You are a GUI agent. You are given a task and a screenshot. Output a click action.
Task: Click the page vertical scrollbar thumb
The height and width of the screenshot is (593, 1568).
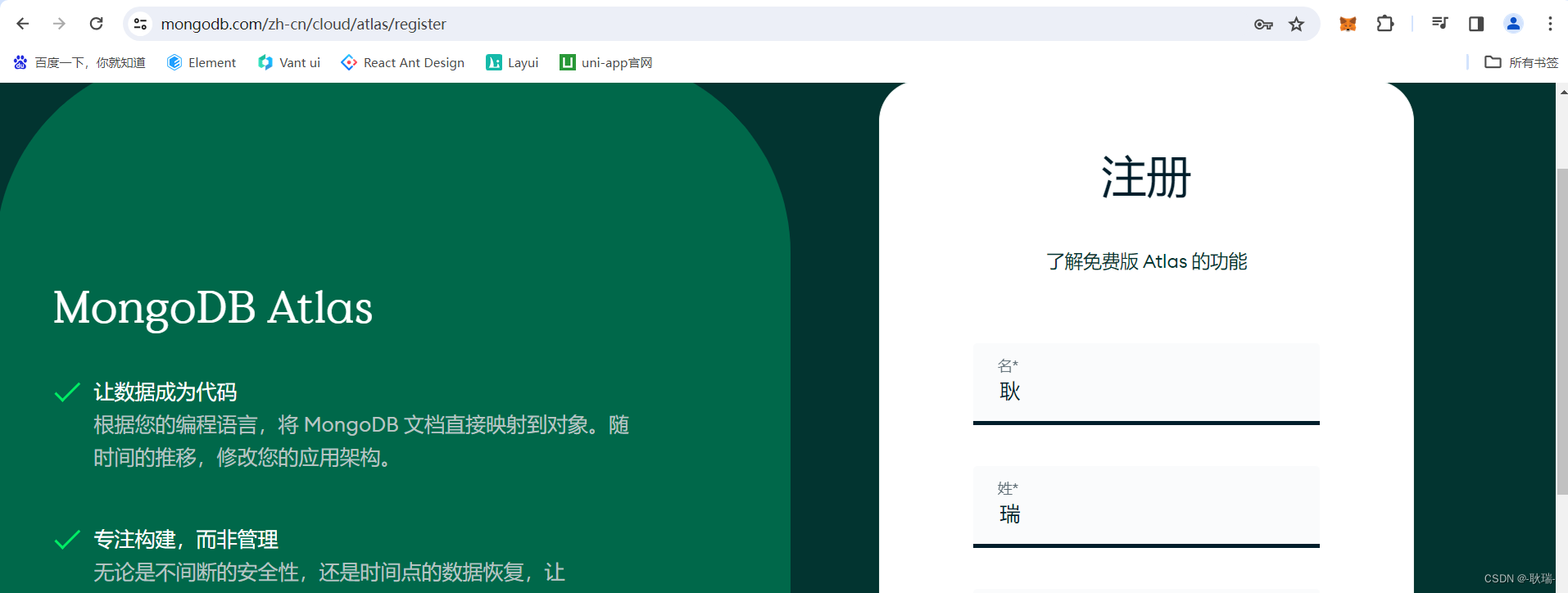[x=1561, y=332]
